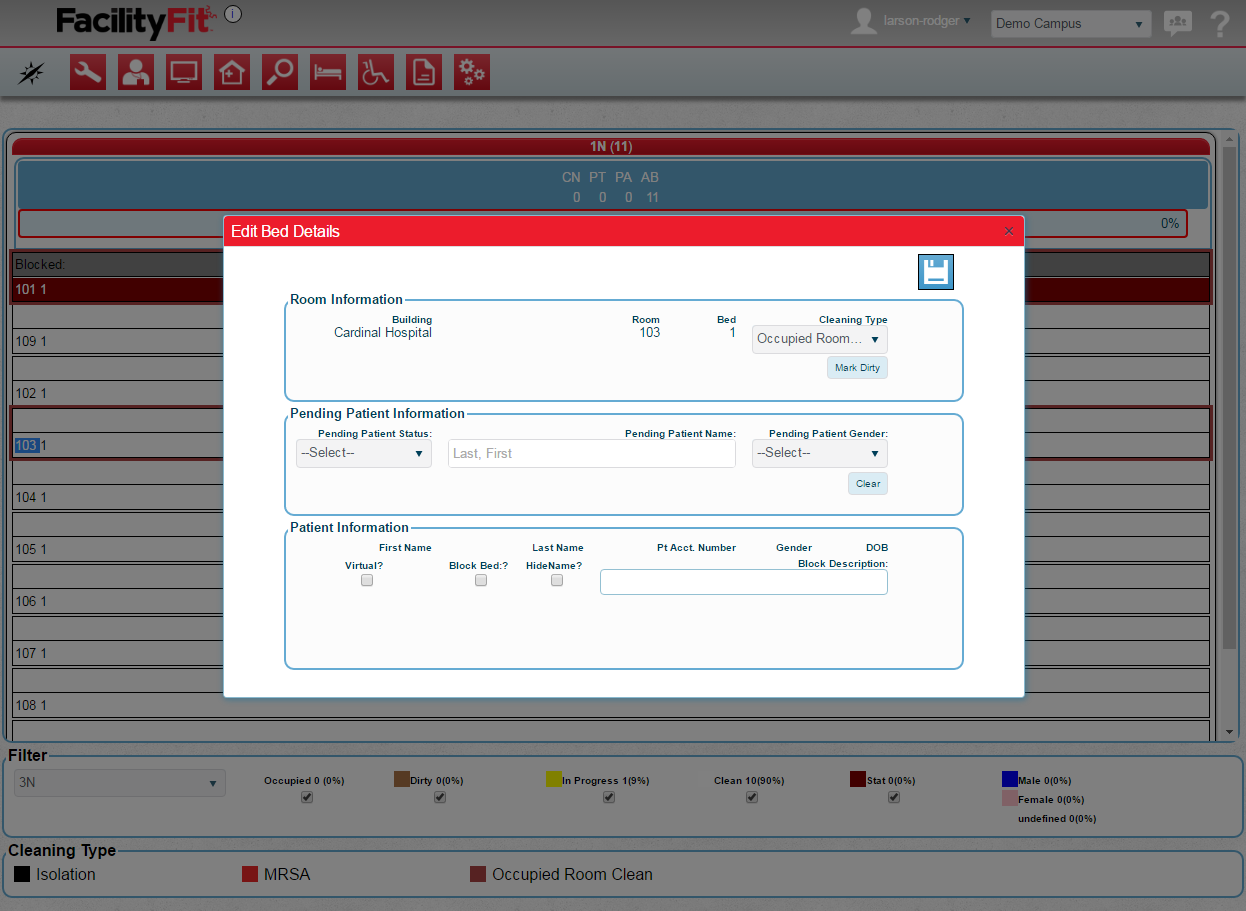1246x911 pixels.
Task: Click the magnifying glass search icon
Action: tap(280, 73)
